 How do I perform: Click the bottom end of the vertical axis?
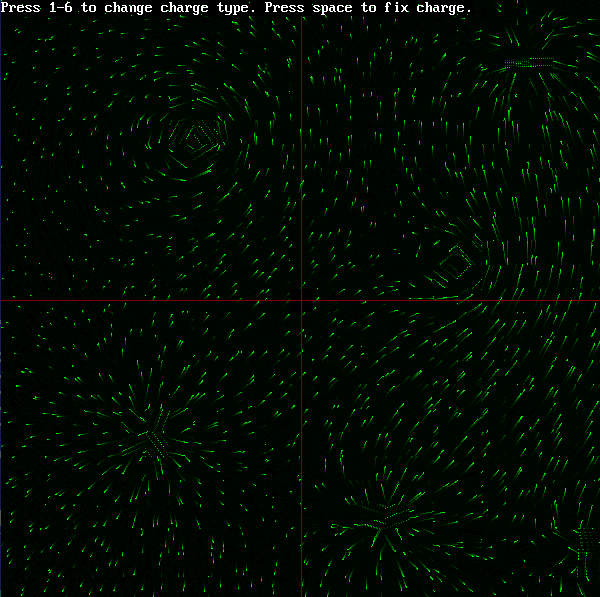[x=301, y=593]
